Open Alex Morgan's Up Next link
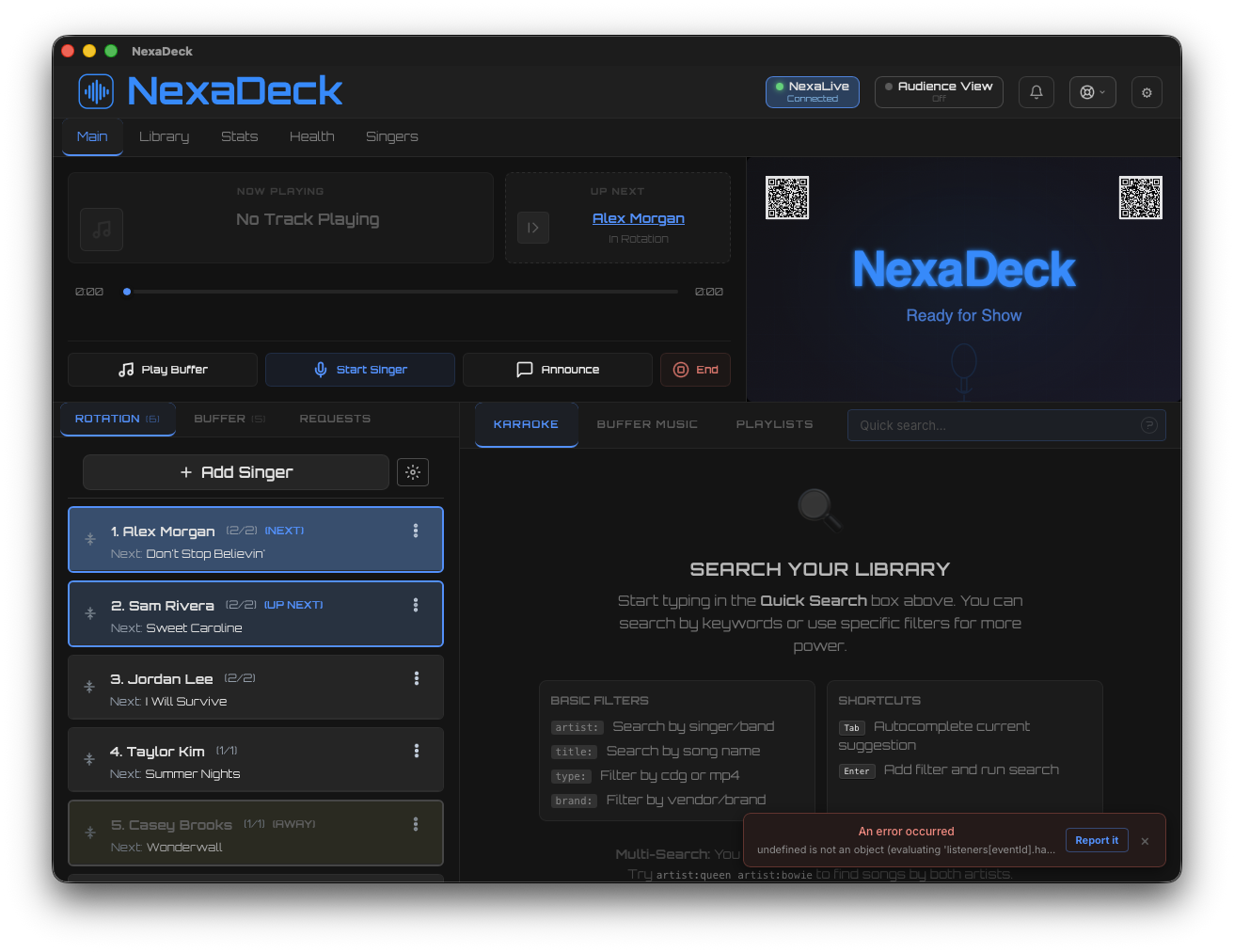The image size is (1234, 952). (638, 217)
